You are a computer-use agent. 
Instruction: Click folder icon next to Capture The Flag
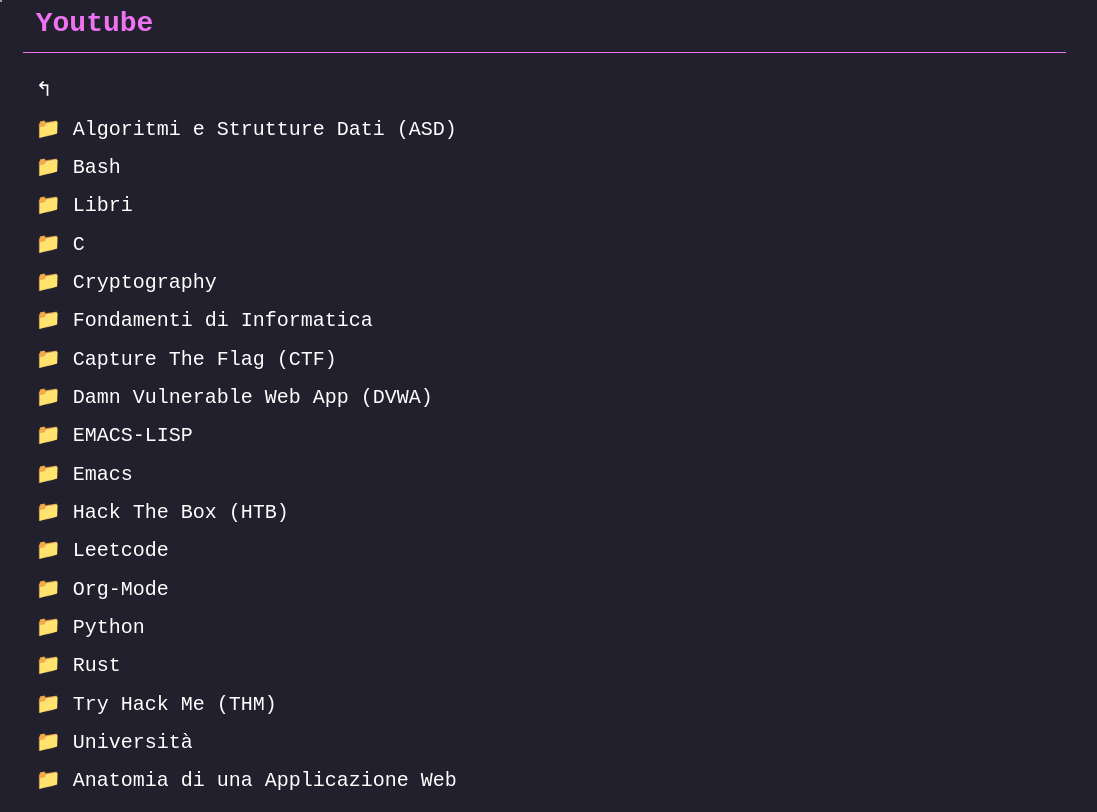(x=48, y=359)
